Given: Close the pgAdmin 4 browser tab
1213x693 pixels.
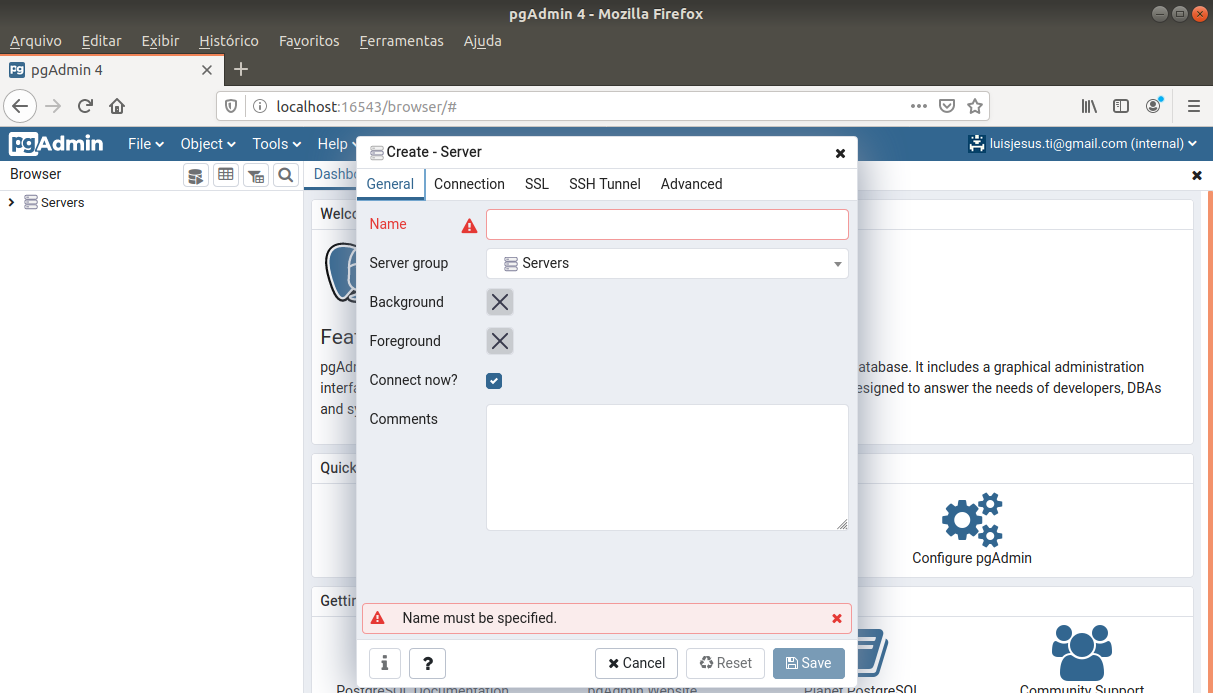Looking at the screenshot, I should click(207, 70).
